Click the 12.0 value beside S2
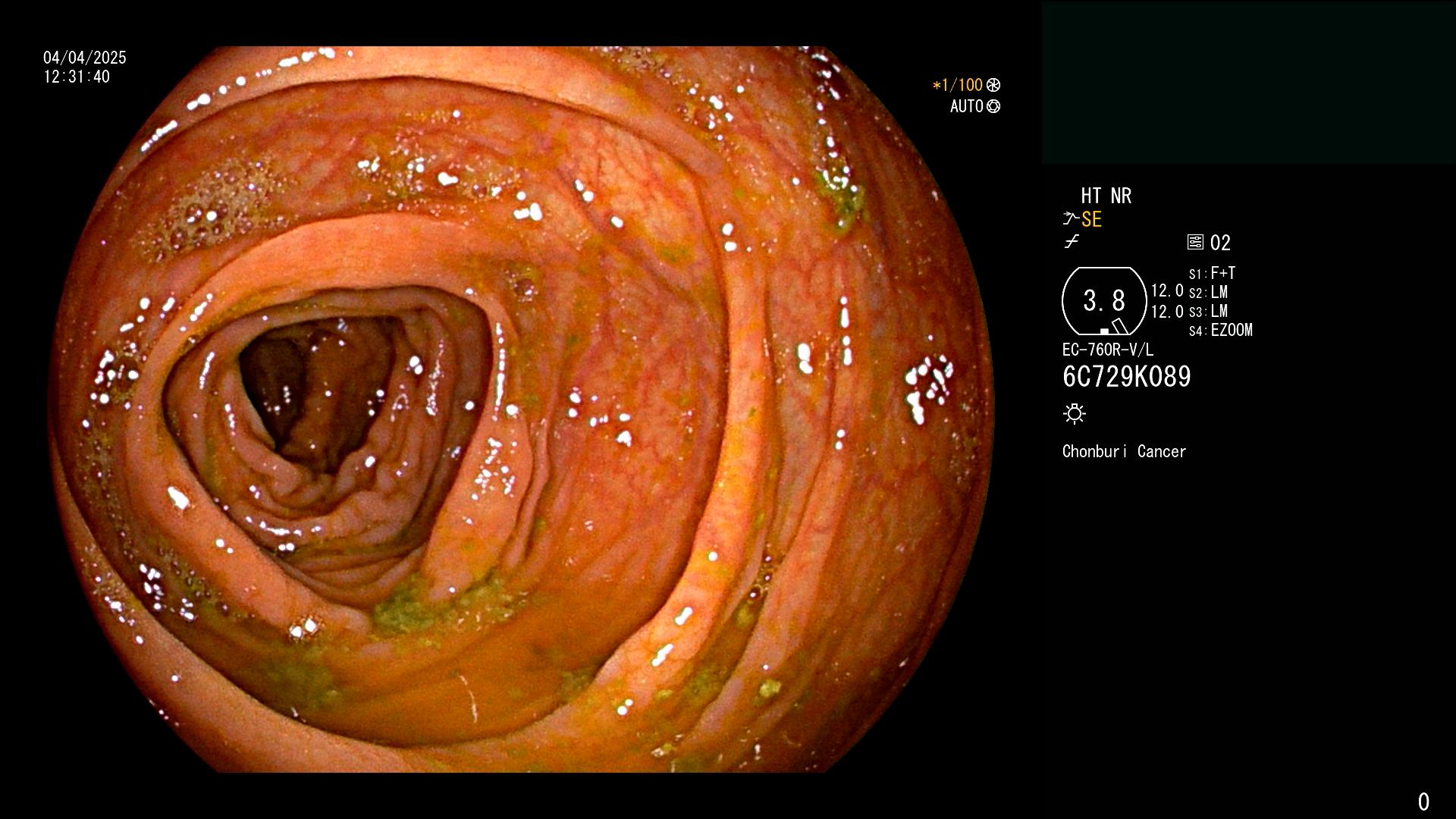Screen dimensions: 1456x819 [x=1167, y=290]
